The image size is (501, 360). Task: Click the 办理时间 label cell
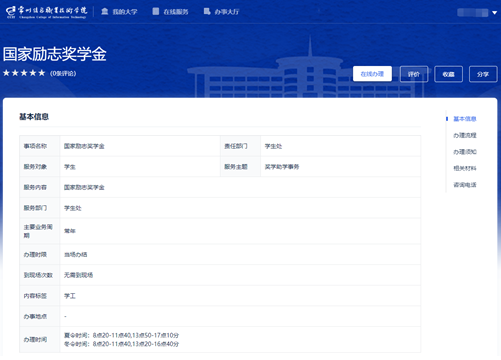(40, 340)
